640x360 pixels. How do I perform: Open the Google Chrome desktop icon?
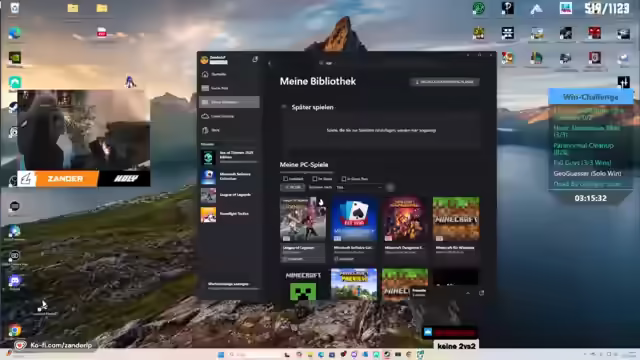(x=15, y=330)
